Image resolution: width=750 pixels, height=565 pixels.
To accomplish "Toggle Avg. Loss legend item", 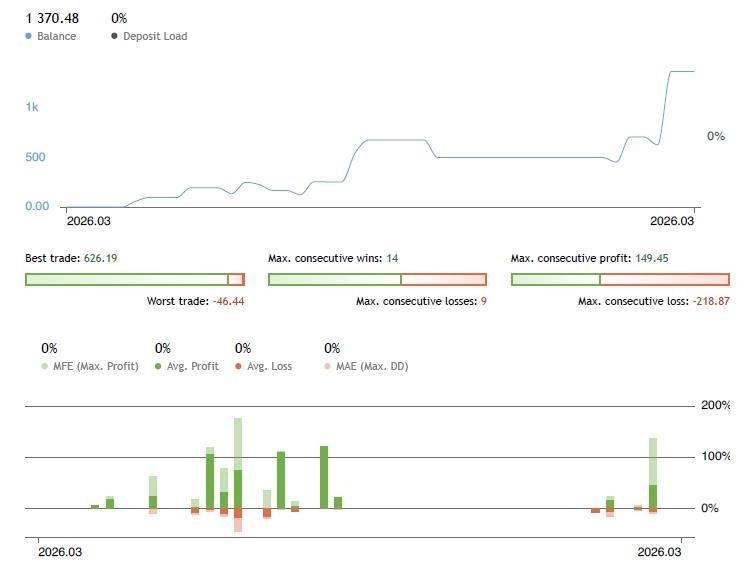I will [264, 366].
